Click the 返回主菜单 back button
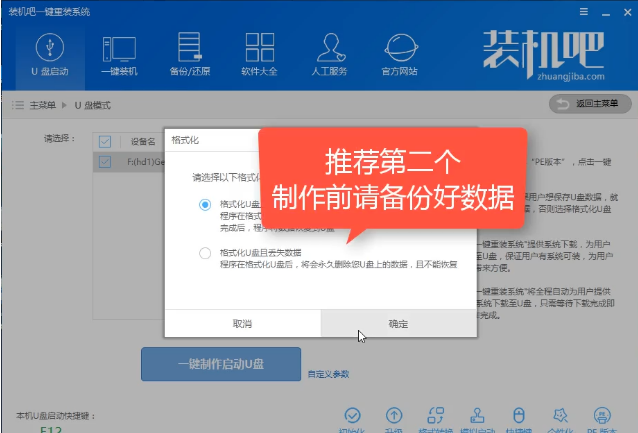The height and width of the screenshot is (433, 638). (590, 104)
